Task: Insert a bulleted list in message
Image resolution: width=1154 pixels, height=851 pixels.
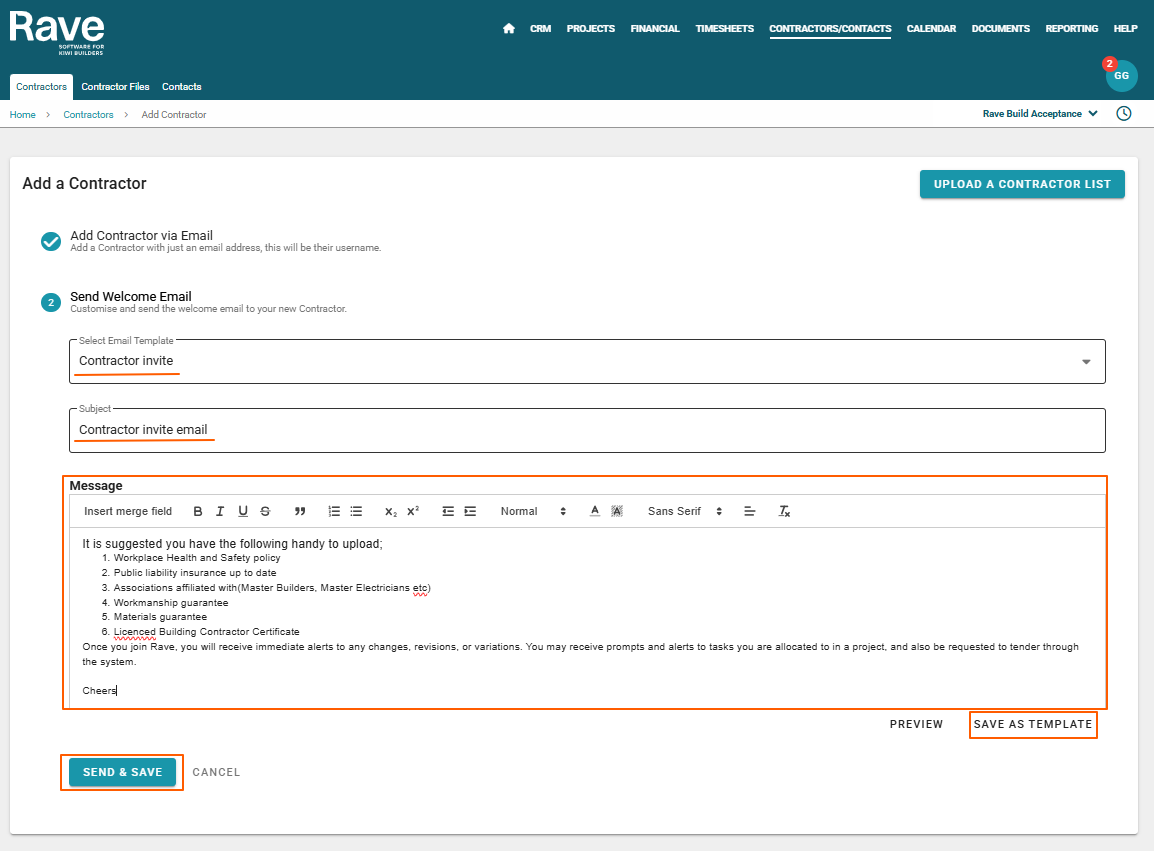Action: [x=356, y=511]
